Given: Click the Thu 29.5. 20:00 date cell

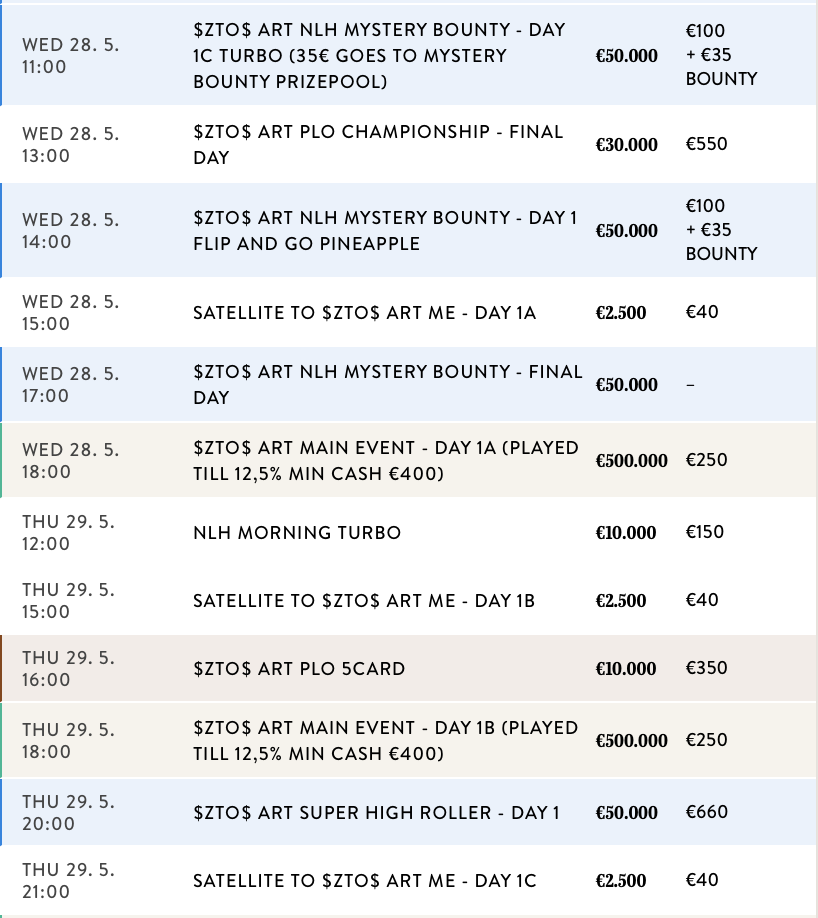Looking at the screenshot, I should coord(68,813).
